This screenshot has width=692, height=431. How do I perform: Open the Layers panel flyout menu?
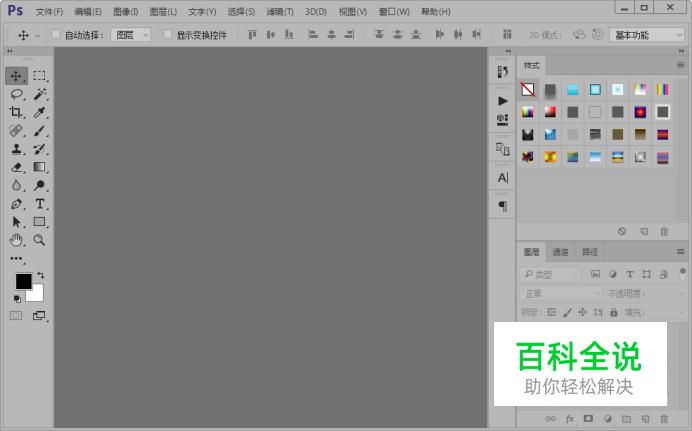pos(681,251)
